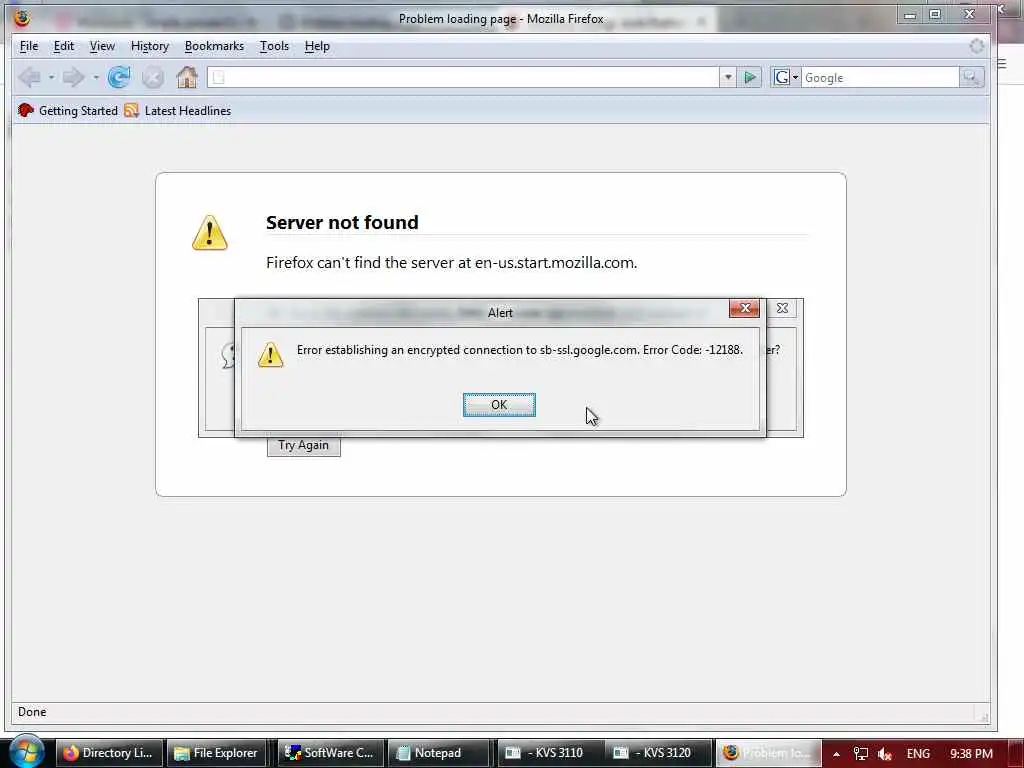Image resolution: width=1024 pixels, height=768 pixels.
Task: Click OK in the Alert dialog
Action: (499, 405)
